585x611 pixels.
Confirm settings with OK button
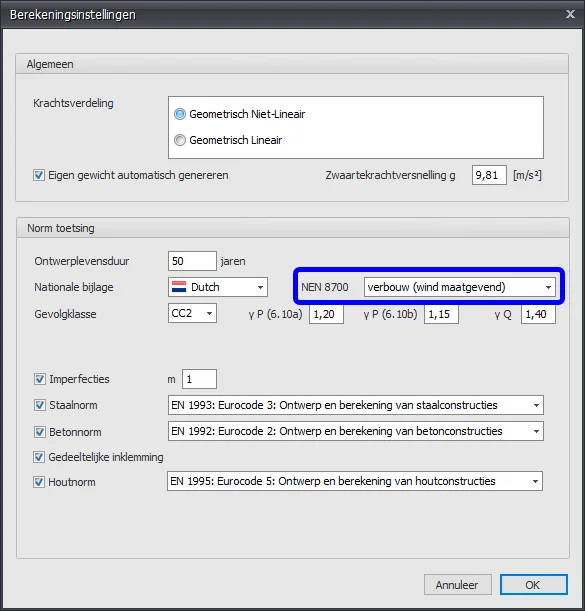tap(534, 585)
